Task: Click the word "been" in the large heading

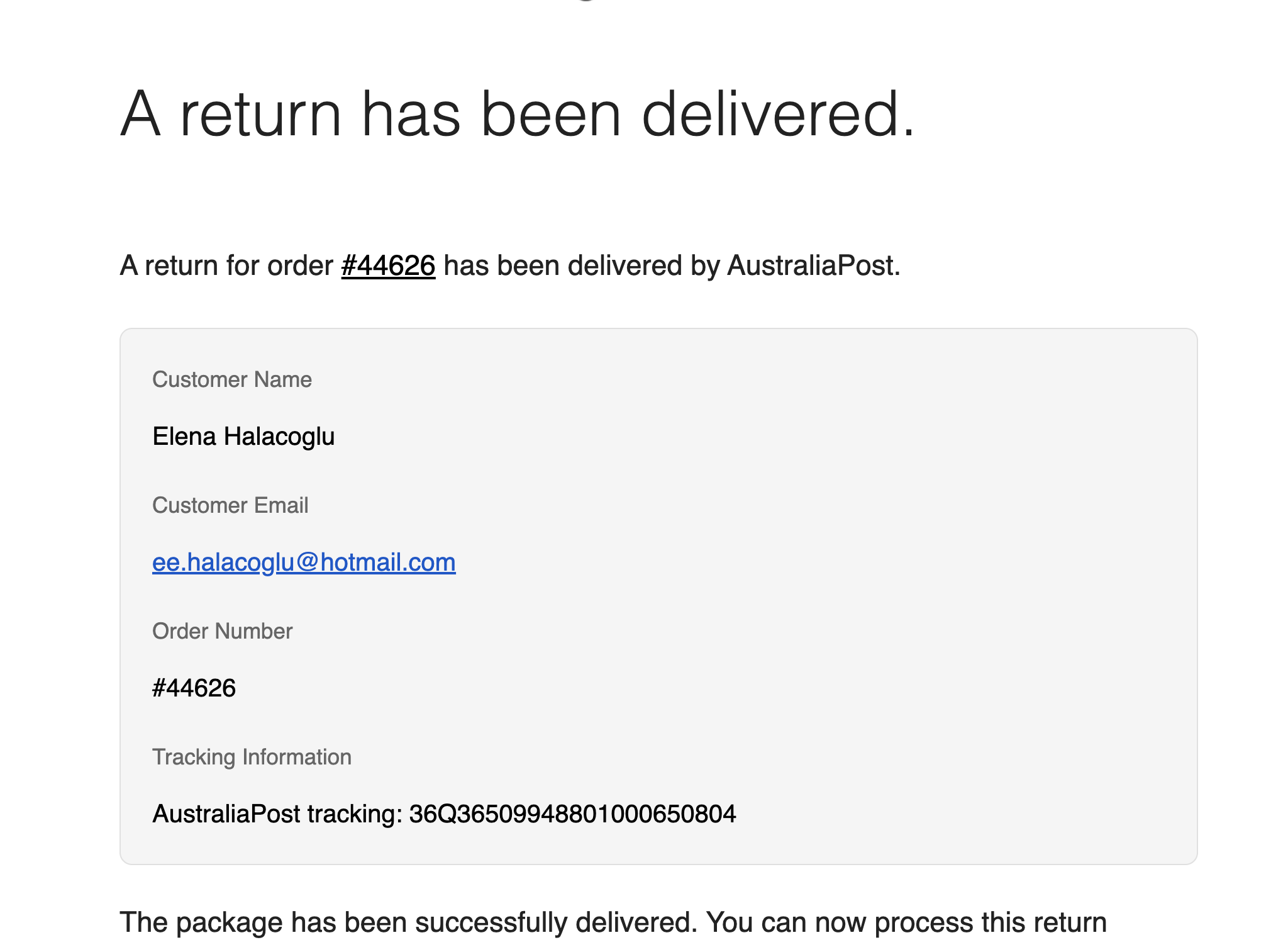Action: (x=552, y=114)
